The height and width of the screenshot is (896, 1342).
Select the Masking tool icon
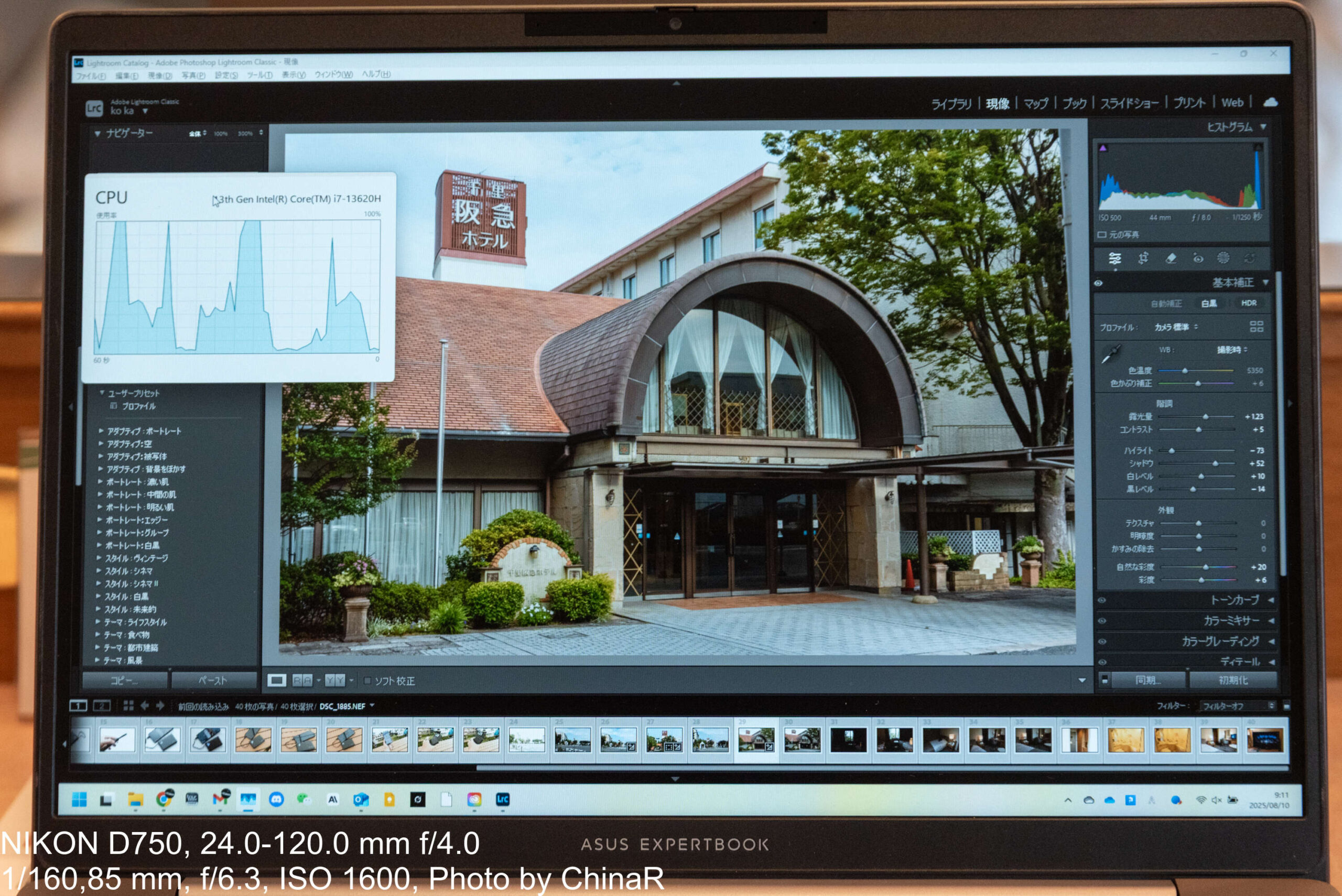tap(1223, 258)
